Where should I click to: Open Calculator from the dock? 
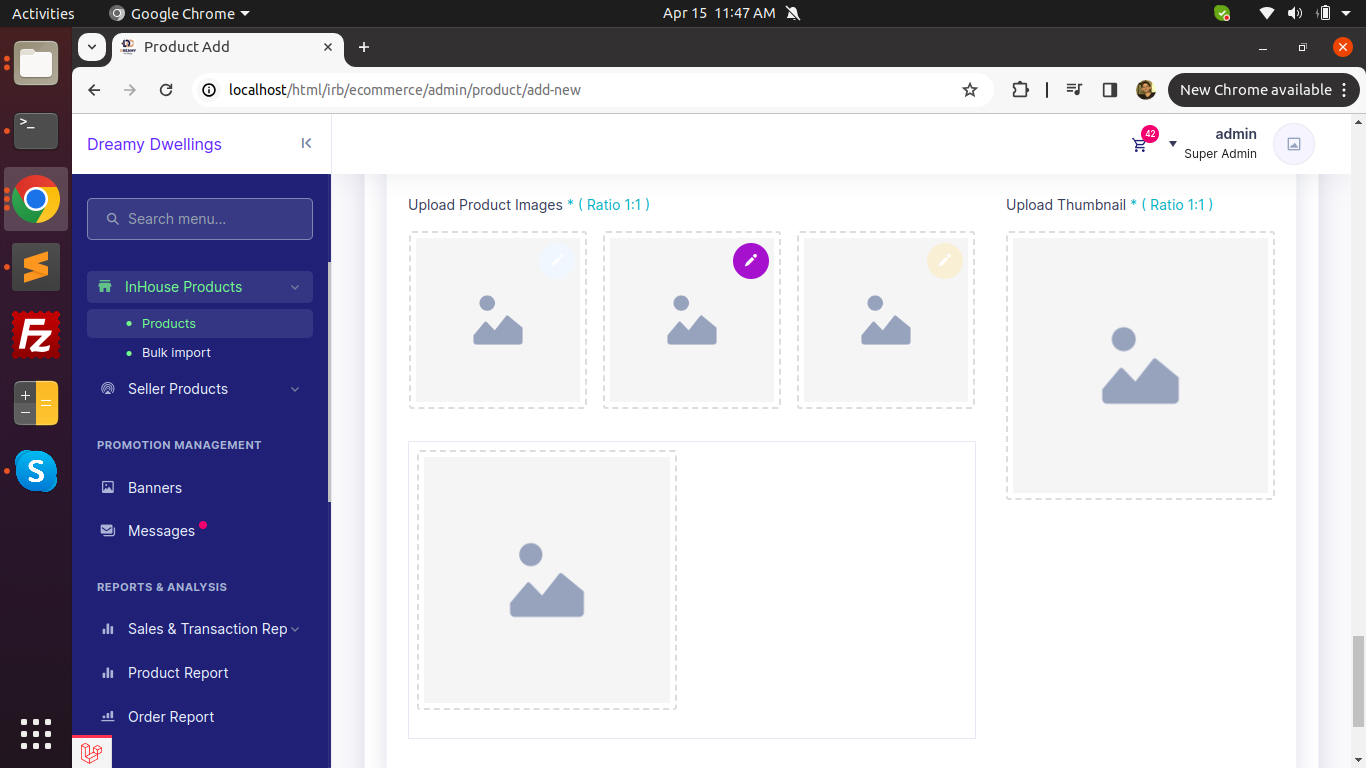(x=36, y=403)
